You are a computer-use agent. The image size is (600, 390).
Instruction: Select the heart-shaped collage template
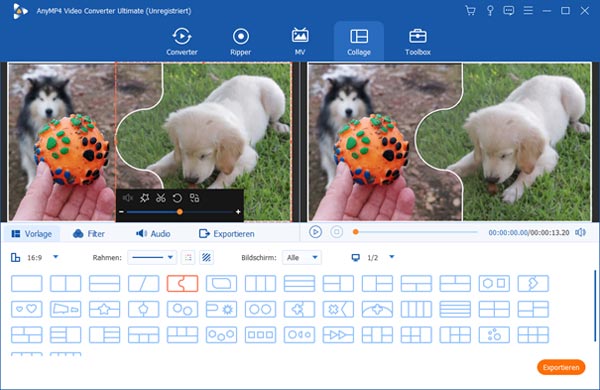(27, 309)
